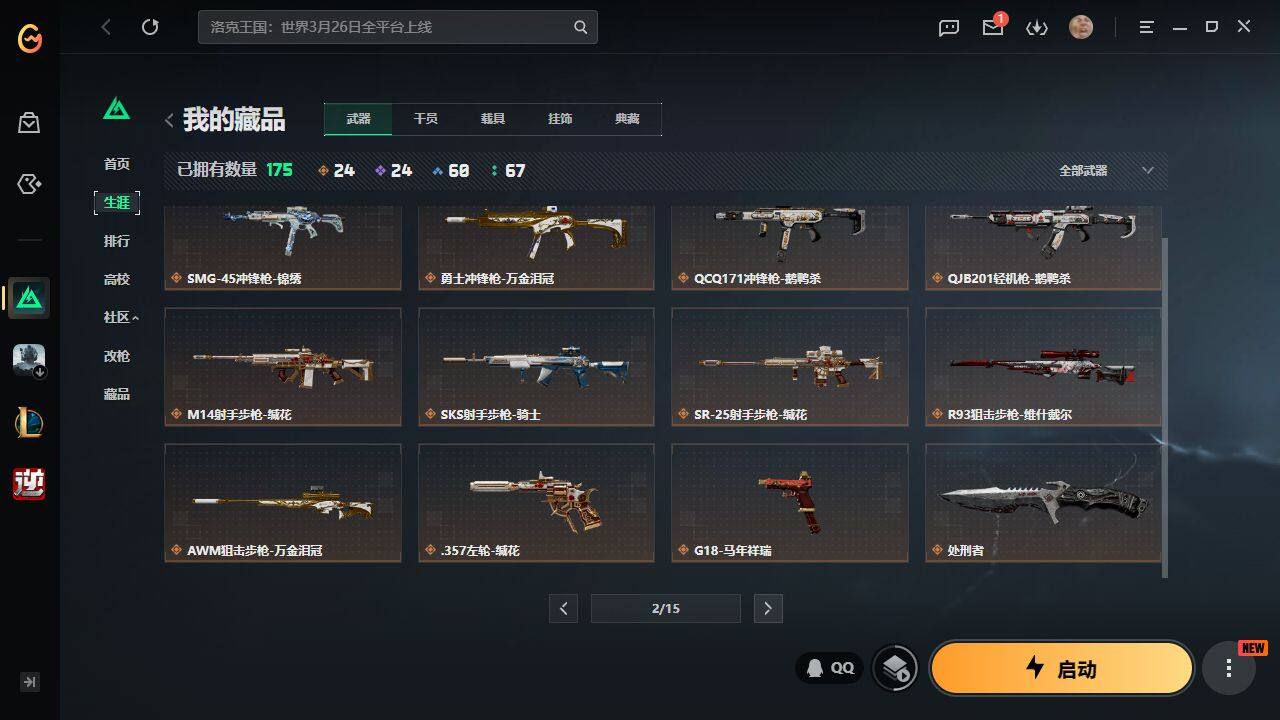Switch to the 干员 tab
Image resolution: width=1280 pixels, height=720 pixels.
coord(426,119)
